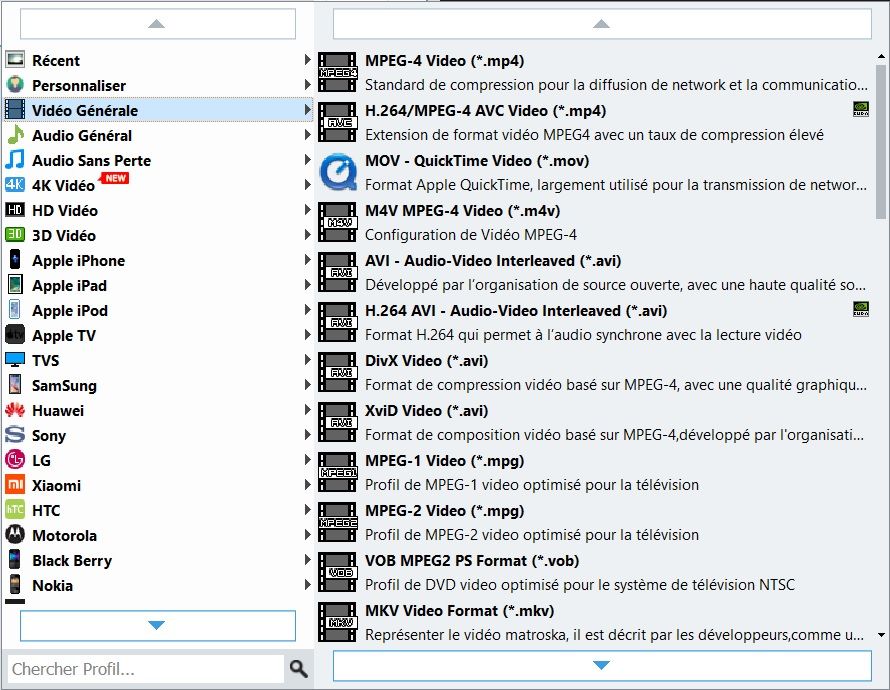Image resolution: width=890 pixels, height=690 pixels.
Task: Click the QuickTime MOV format icon
Action: [338, 172]
